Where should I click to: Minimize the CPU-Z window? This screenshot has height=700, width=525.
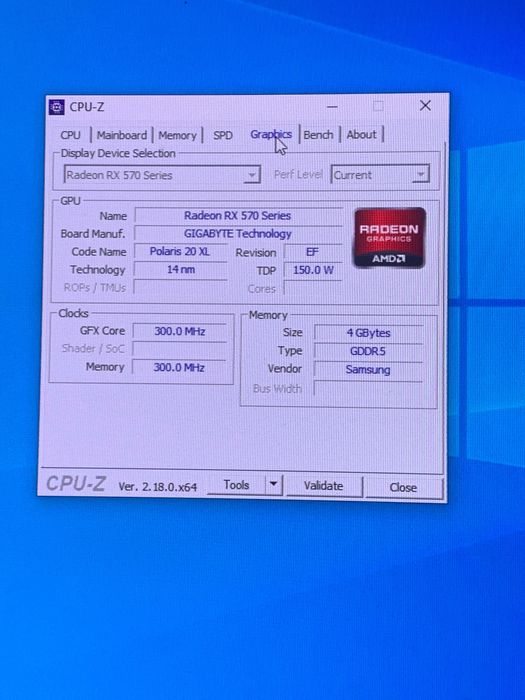332,107
